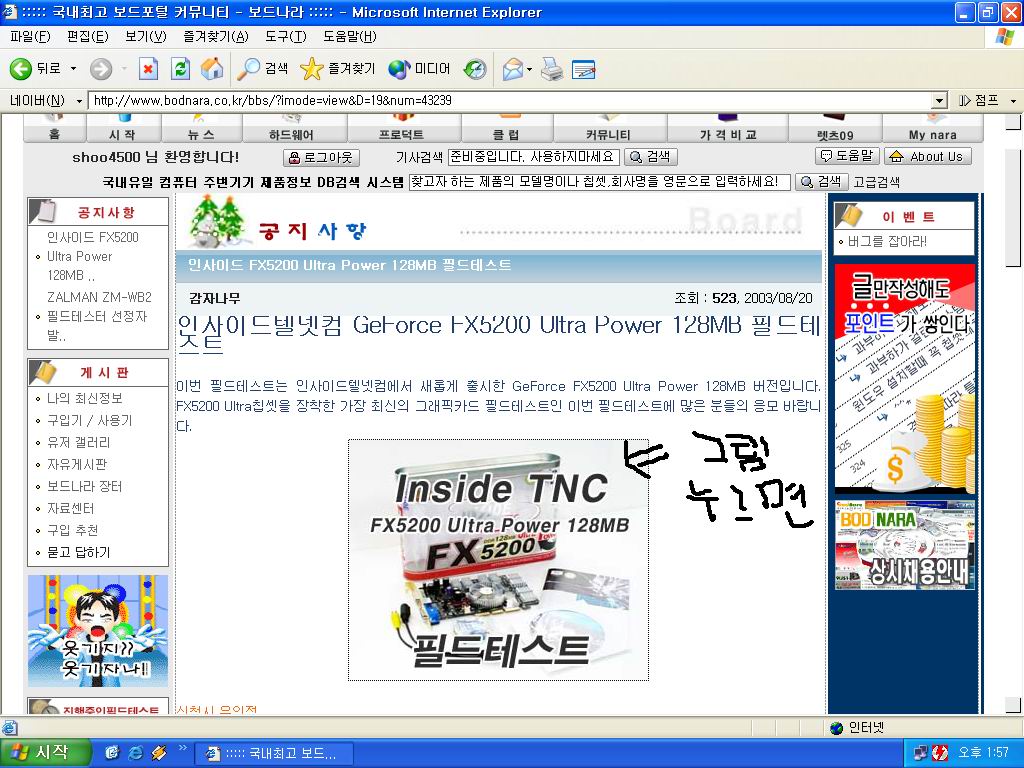Open the 편집(E) menu

coord(88,37)
